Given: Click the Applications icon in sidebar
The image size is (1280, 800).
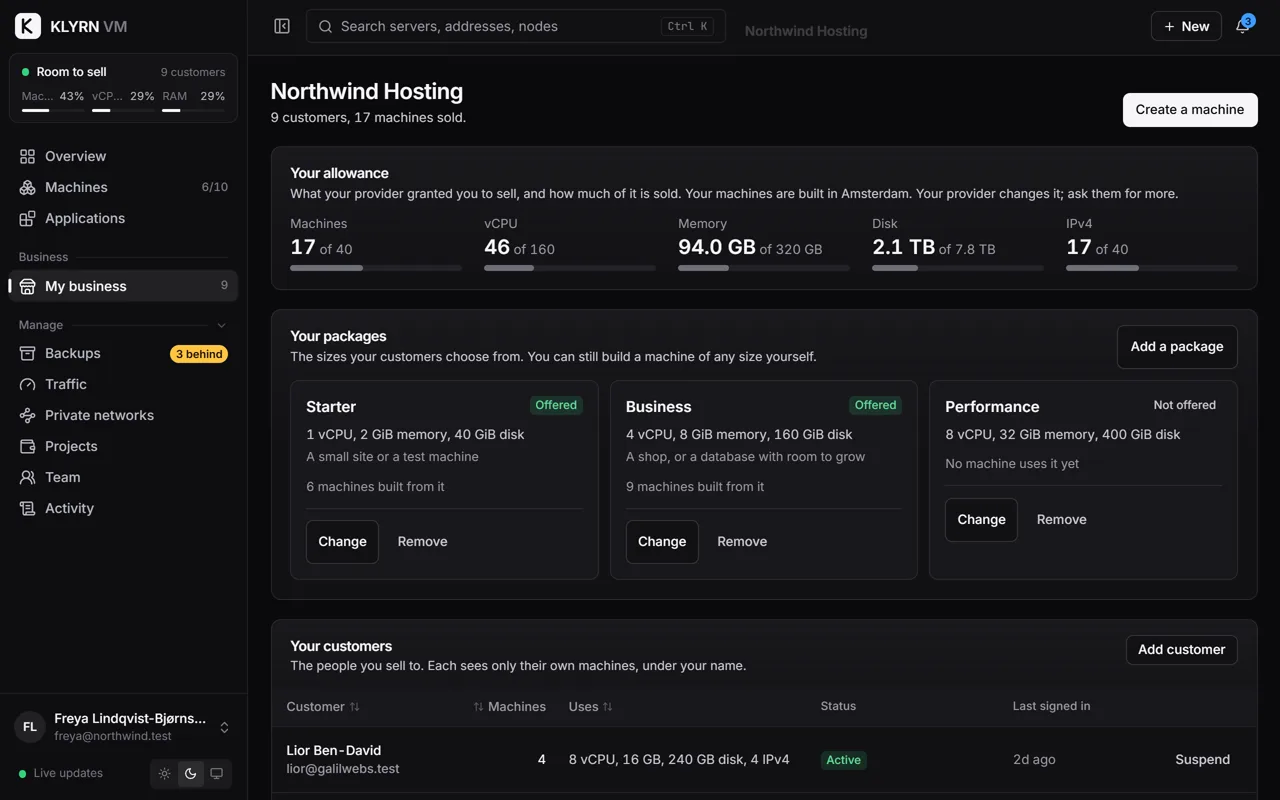Looking at the screenshot, I should click(27, 218).
